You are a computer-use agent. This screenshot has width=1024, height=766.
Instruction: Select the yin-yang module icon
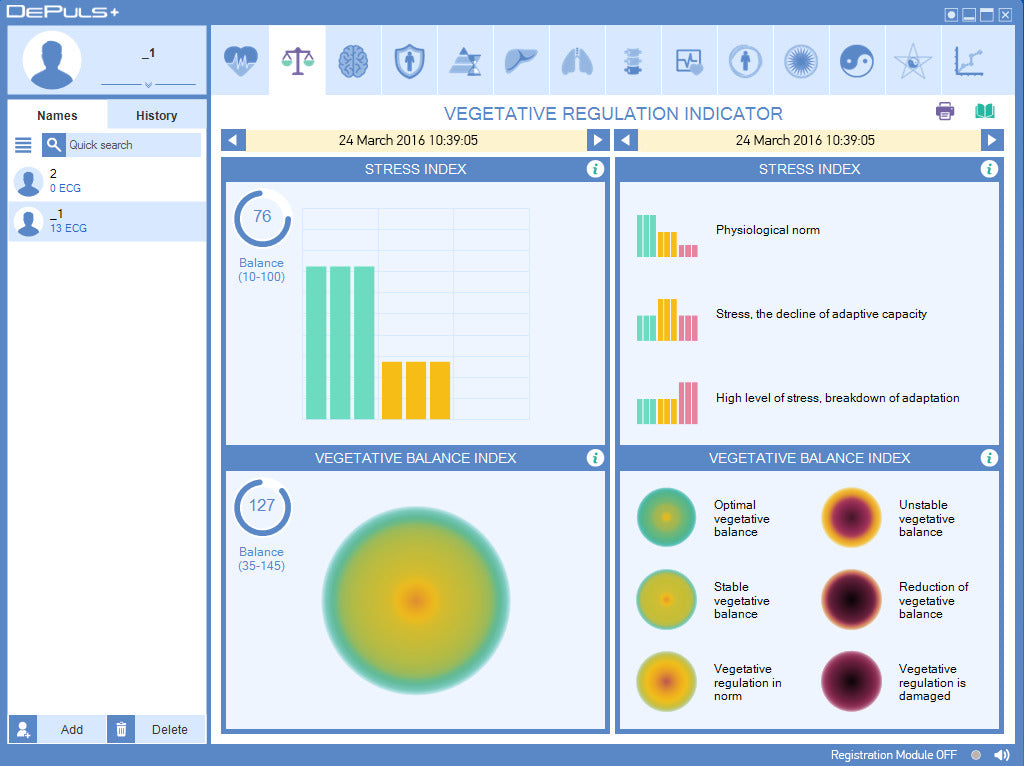point(857,61)
